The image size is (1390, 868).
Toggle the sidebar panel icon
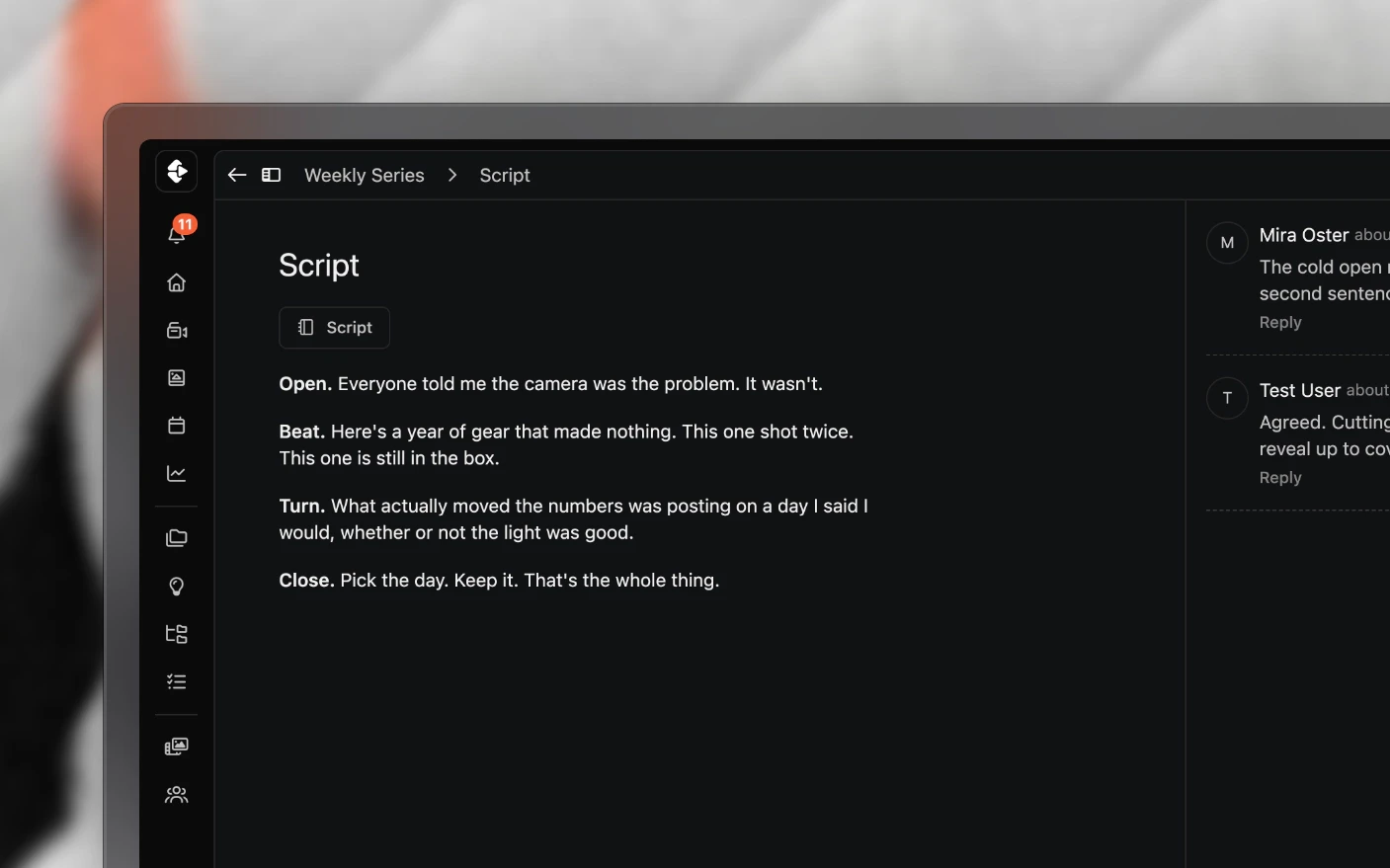[x=271, y=175]
